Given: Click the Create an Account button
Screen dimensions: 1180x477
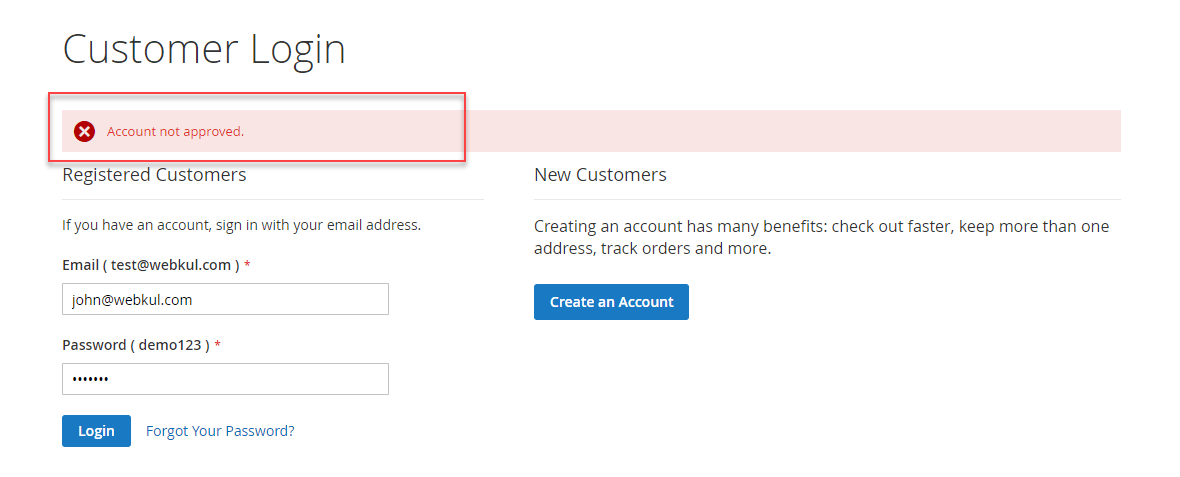Looking at the screenshot, I should pos(611,302).
